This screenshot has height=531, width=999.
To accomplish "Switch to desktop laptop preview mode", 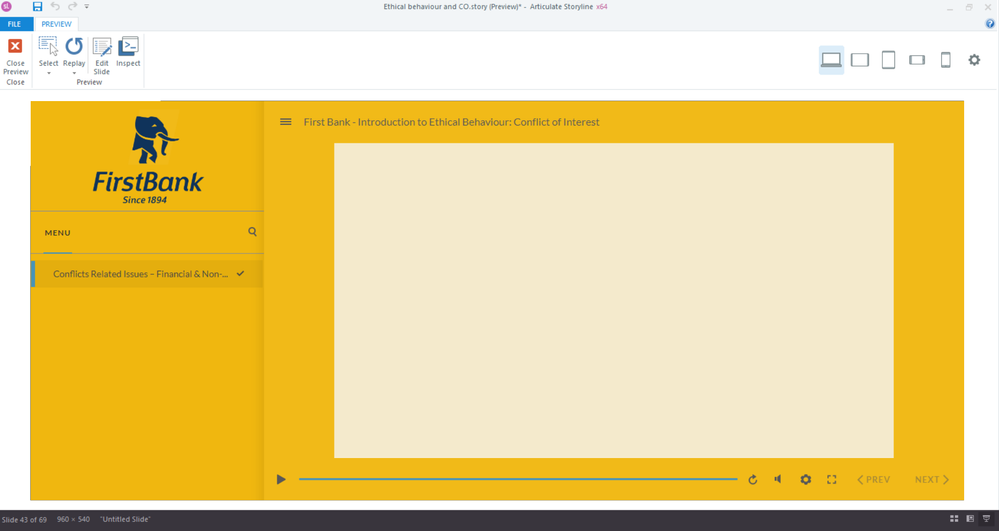I will tap(831, 60).
